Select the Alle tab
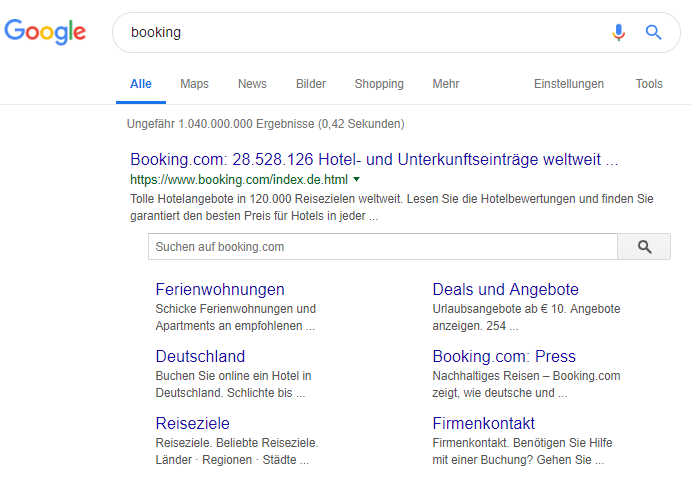The width and height of the screenshot is (691, 494). coord(141,84)
